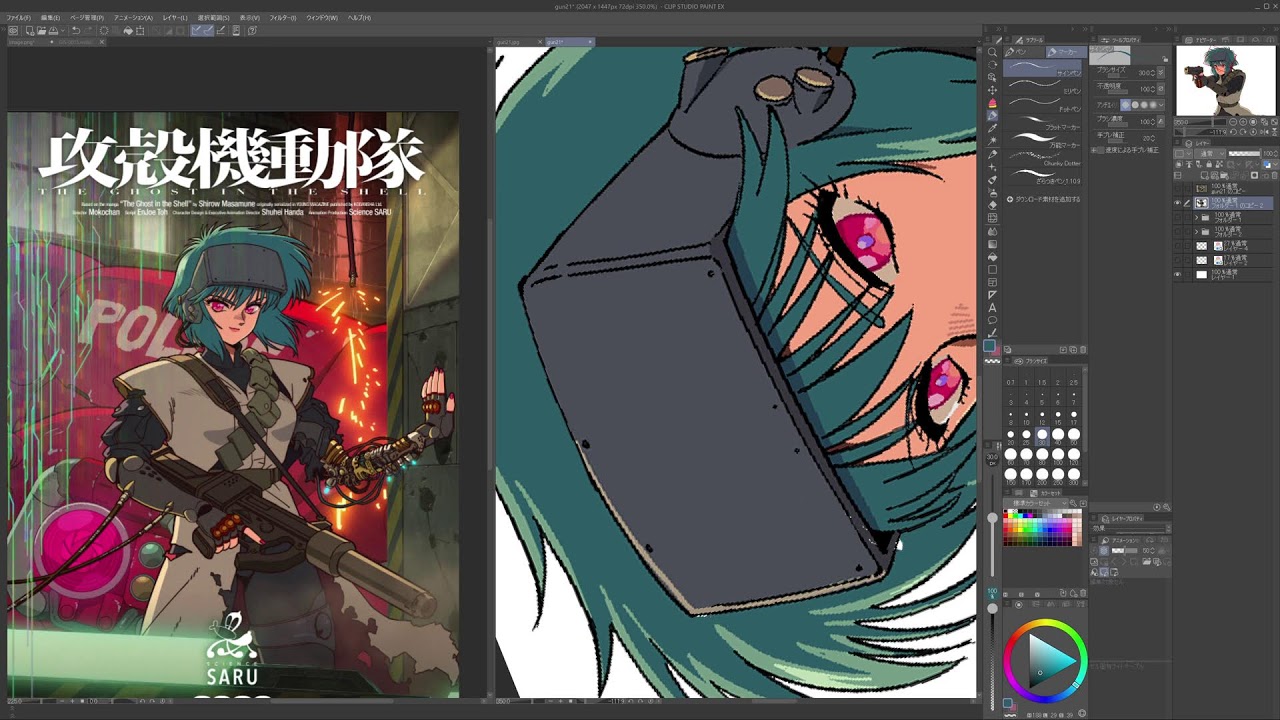
Task: Expand the フォルダー 2 layer folder
Action: coord(1197,231)
